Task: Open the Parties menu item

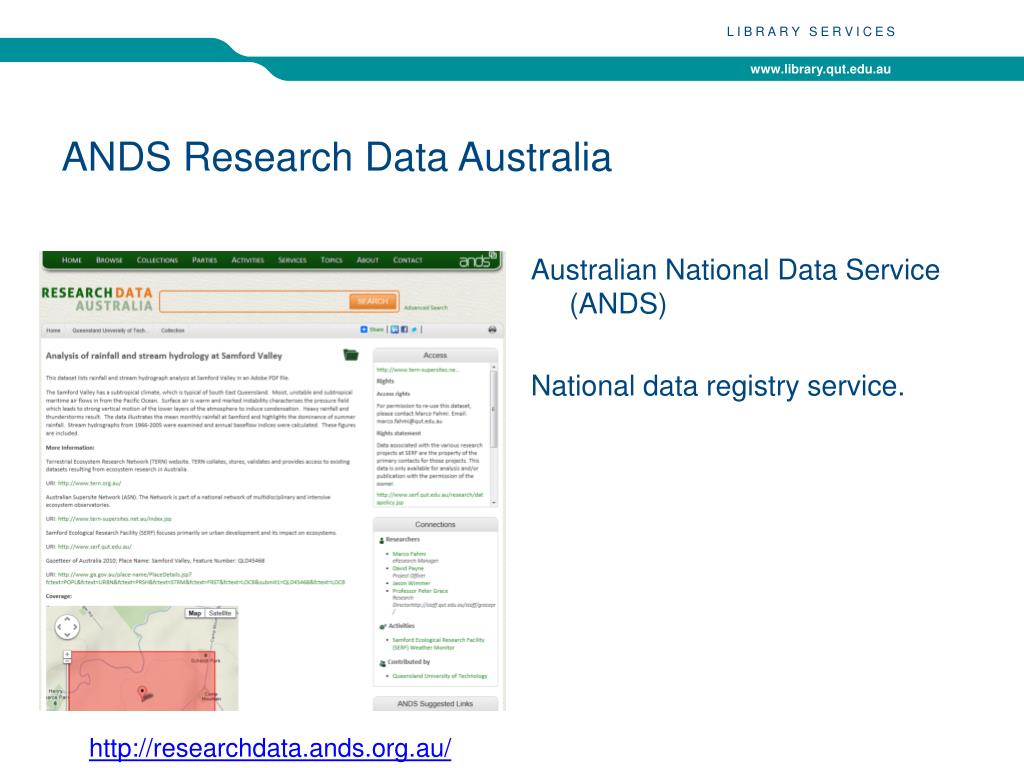Action: 204,260
